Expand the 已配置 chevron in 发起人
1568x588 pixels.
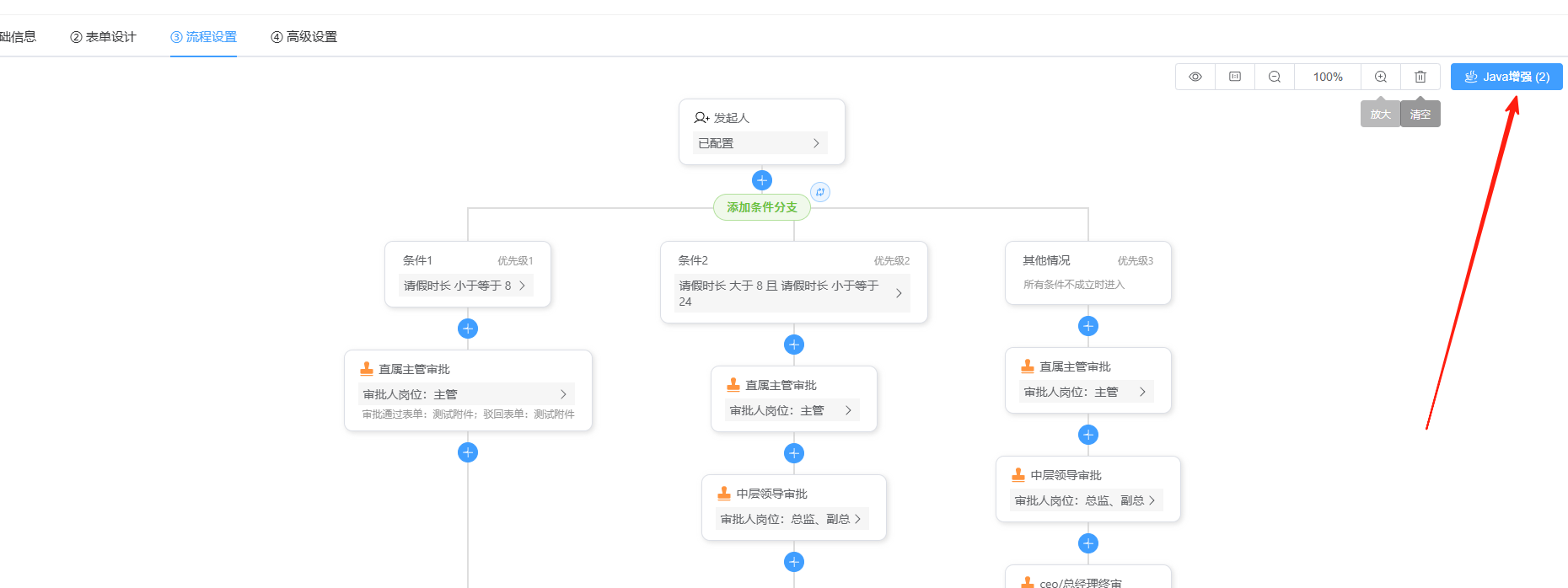point(816,143)
